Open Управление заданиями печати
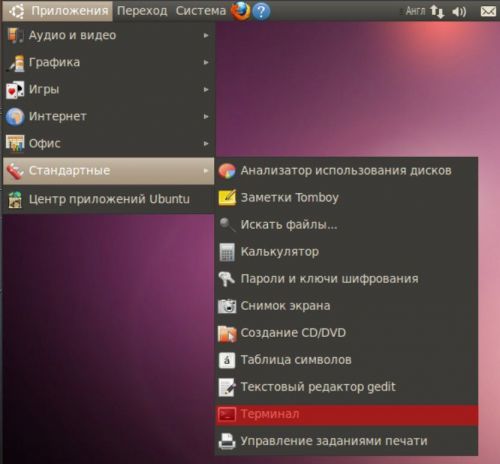 coord(346,441)
